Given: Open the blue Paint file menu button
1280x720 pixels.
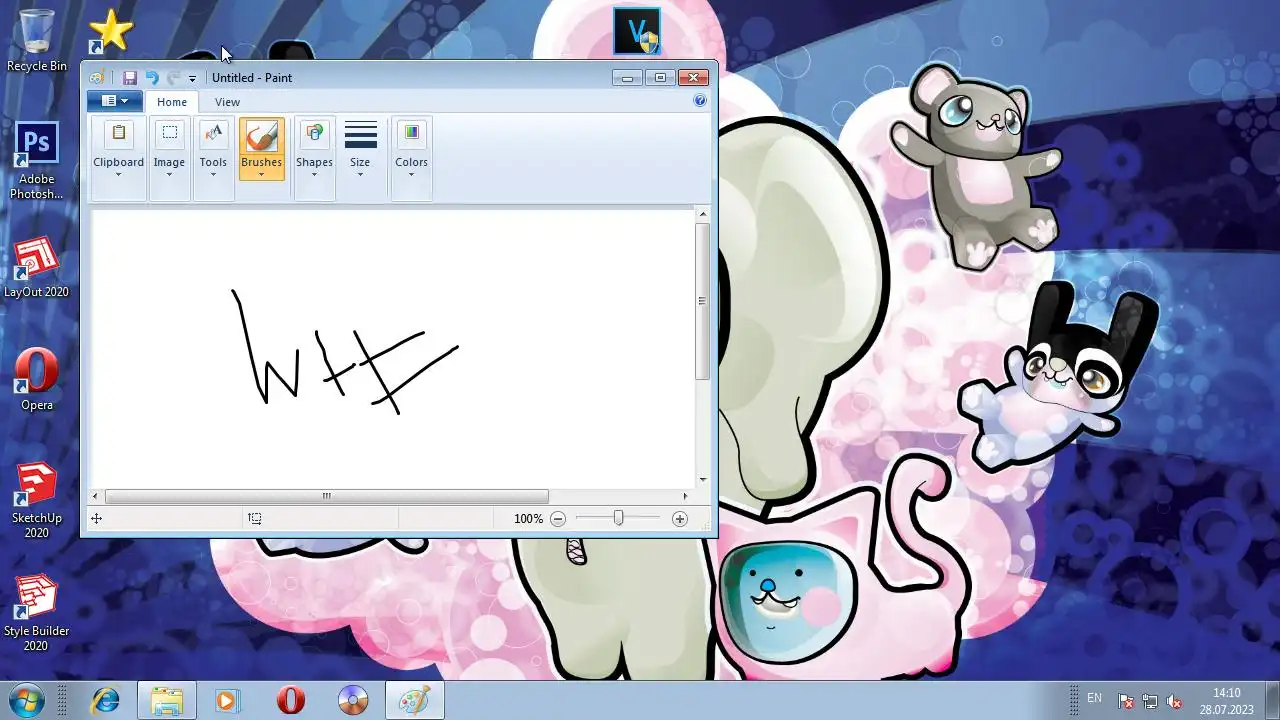Looking at the screenshot, I should pos(114,101).
